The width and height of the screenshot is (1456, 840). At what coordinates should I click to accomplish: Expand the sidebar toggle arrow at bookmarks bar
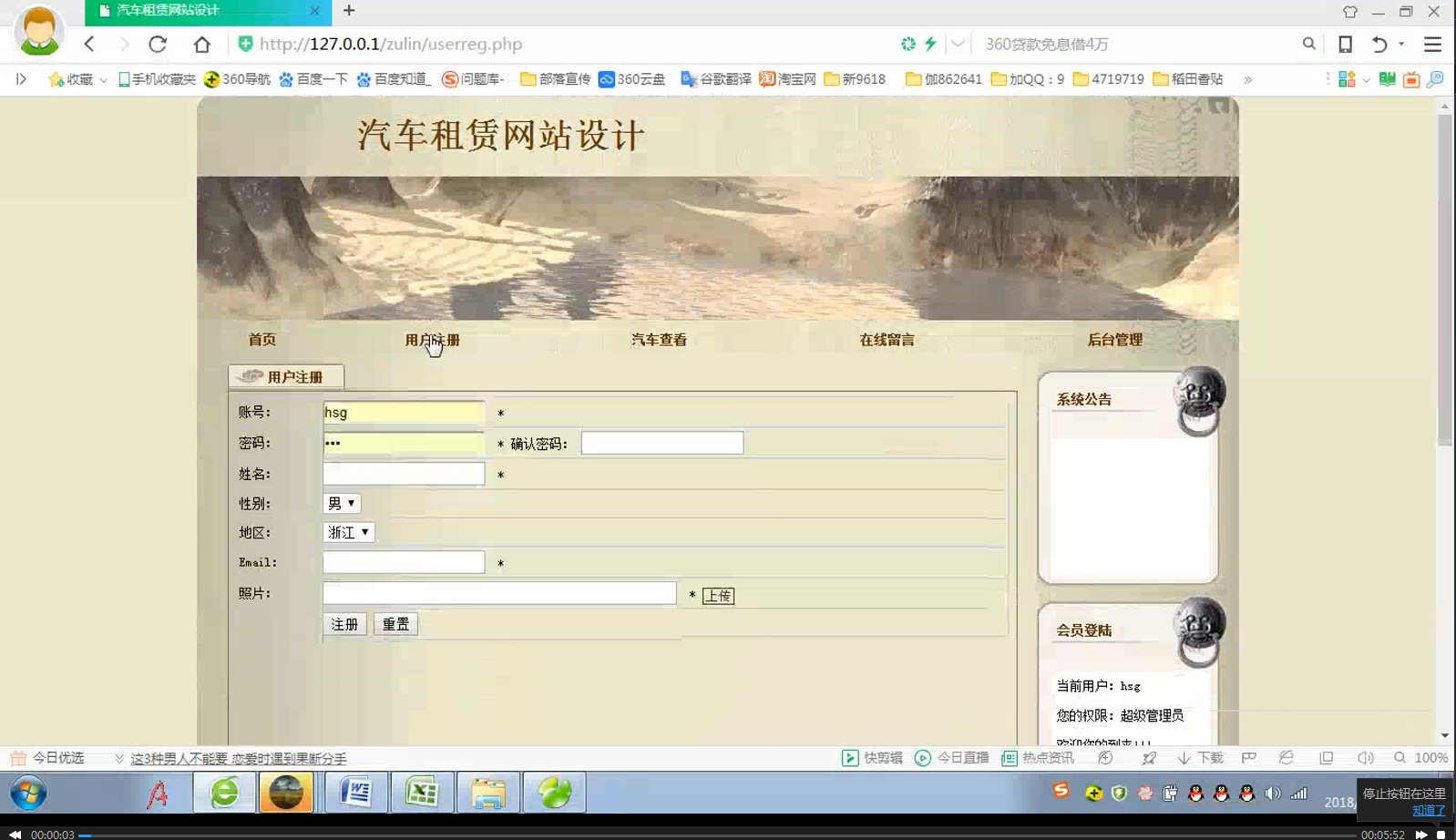21,79
